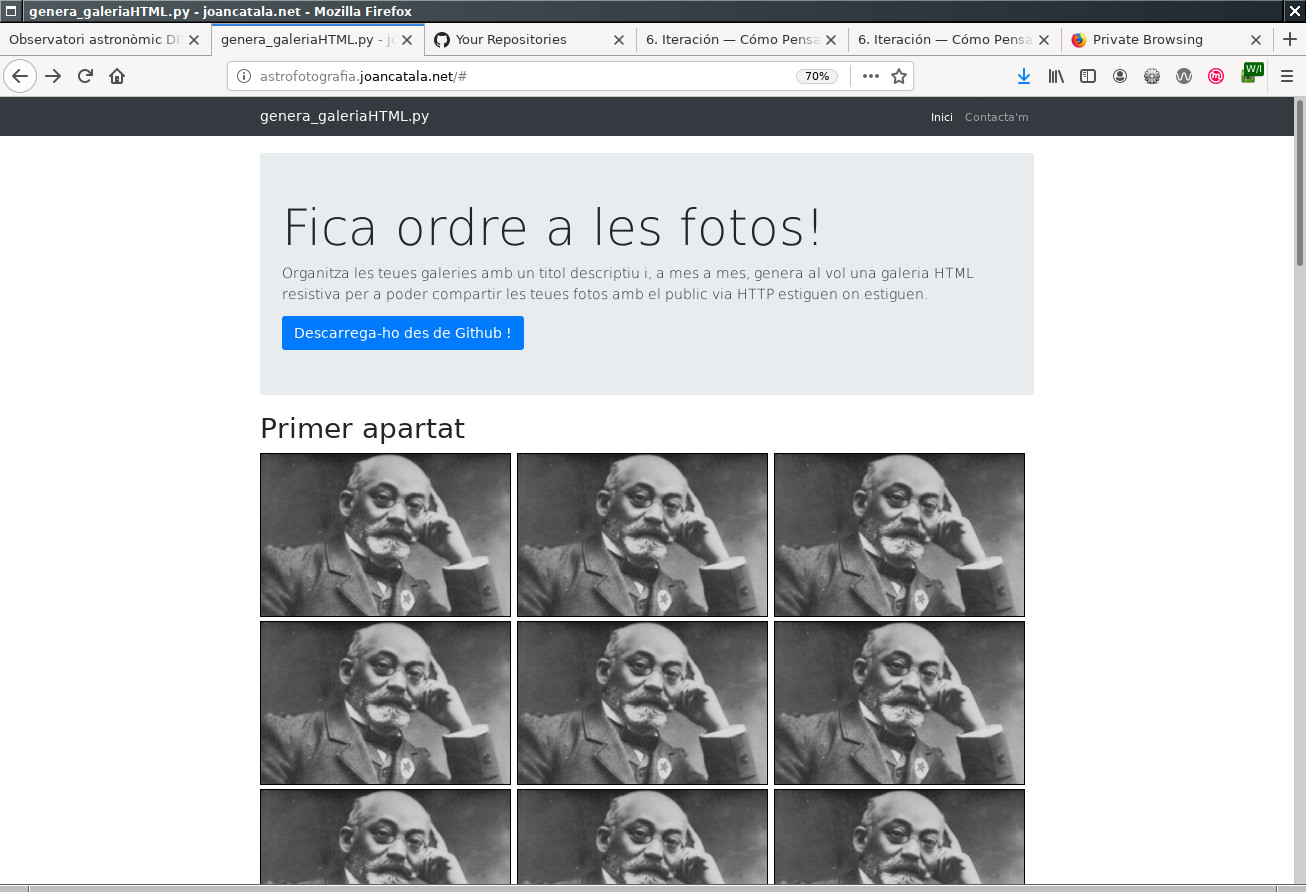Toggle the sidebar view
Screen dimensions: 1306x892
click(1088, 76)
